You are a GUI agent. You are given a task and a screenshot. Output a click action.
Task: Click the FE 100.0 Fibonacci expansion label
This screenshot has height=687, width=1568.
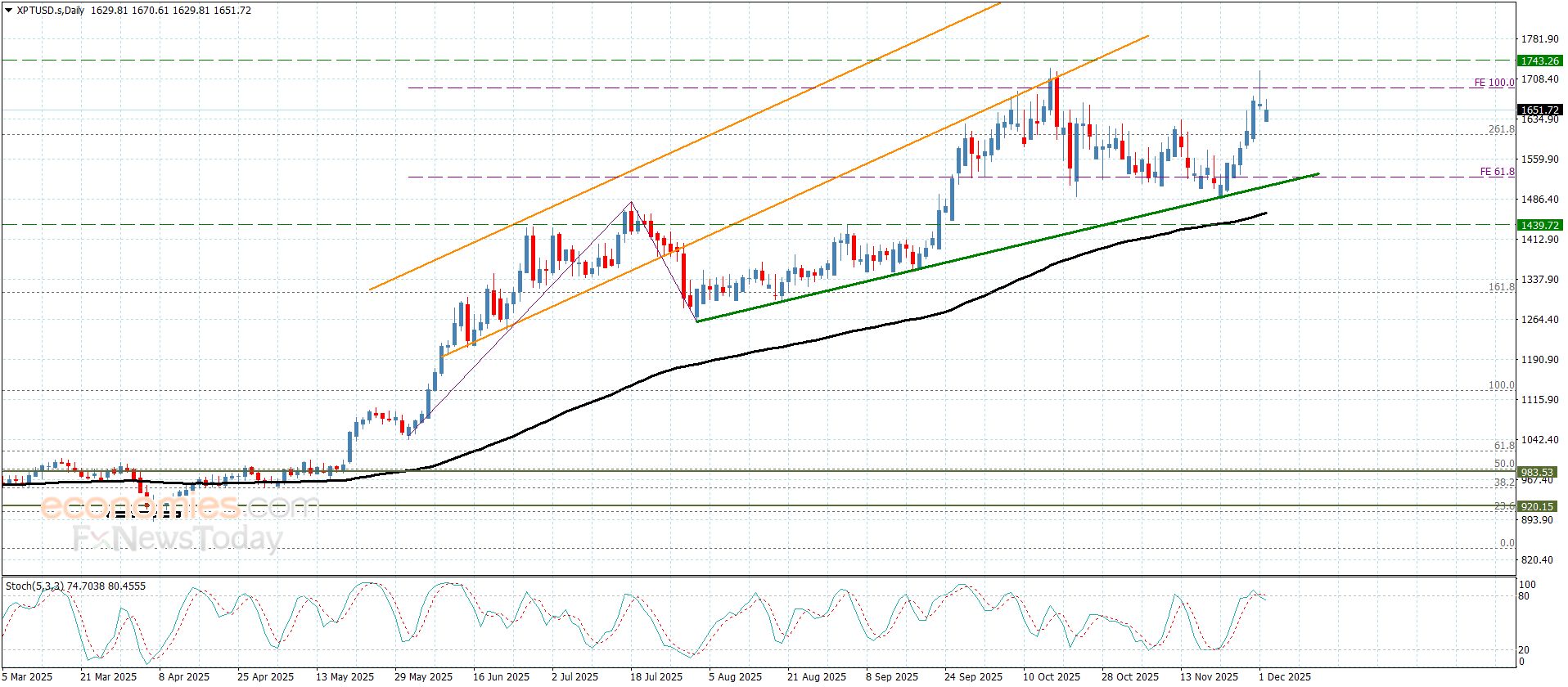[x=1494, y=83]
